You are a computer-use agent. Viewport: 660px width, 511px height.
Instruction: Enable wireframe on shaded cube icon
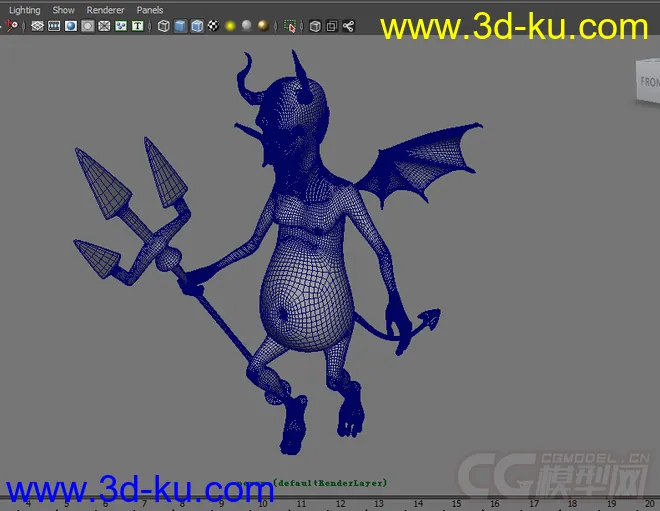pos(197,26)
